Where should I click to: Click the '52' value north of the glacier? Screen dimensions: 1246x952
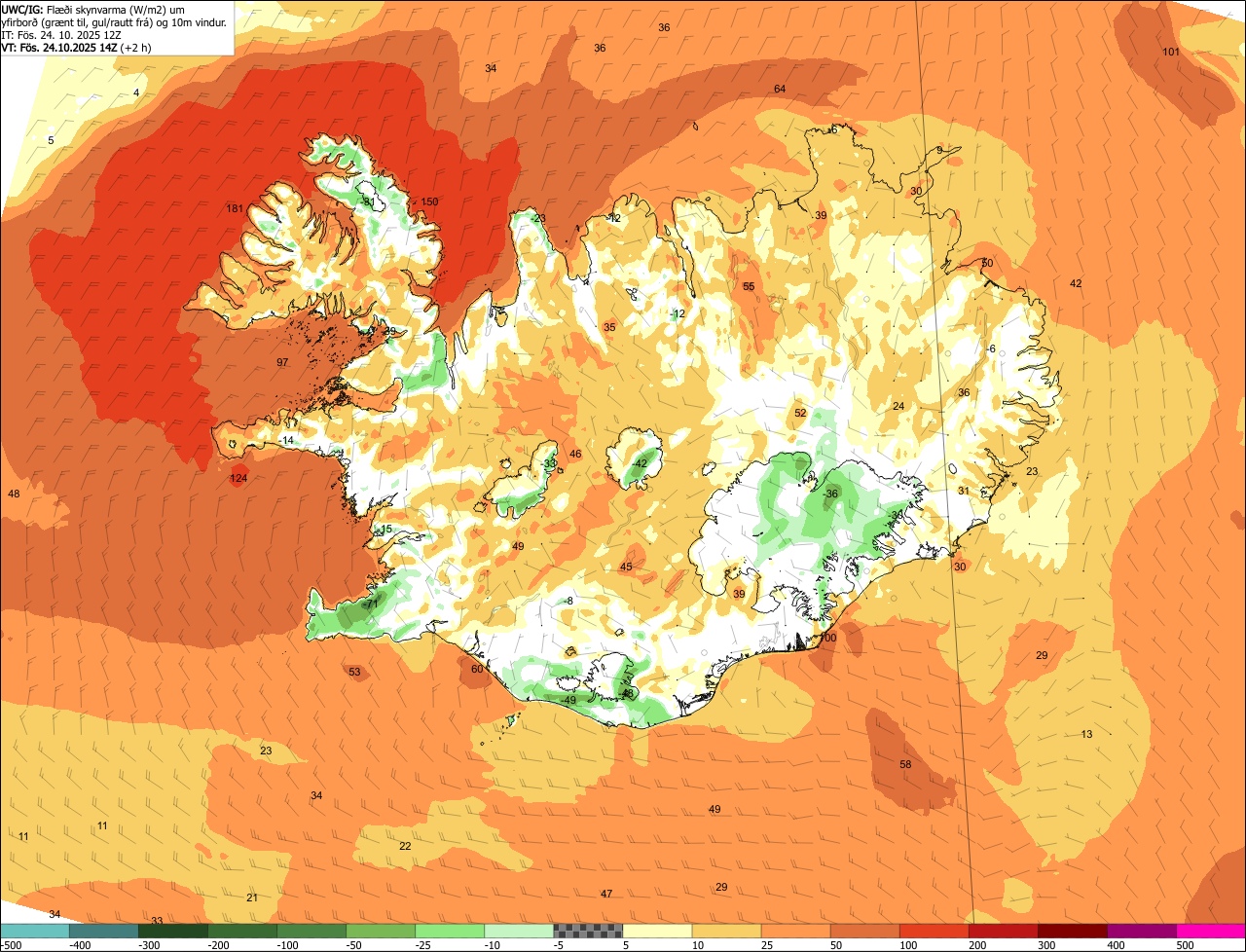pyautogui.click(x=800, y=414)
